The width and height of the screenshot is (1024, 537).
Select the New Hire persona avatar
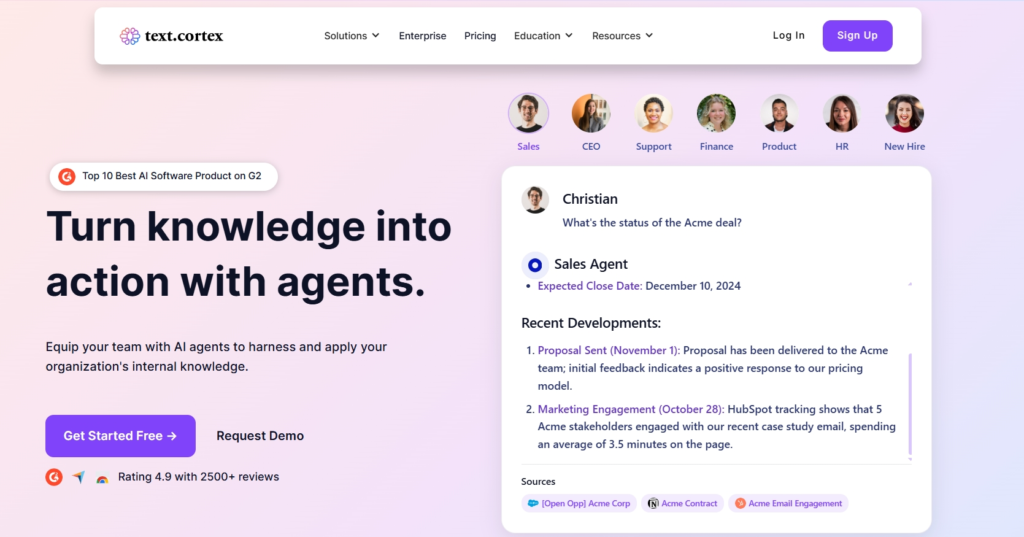(x=904, y=113)
